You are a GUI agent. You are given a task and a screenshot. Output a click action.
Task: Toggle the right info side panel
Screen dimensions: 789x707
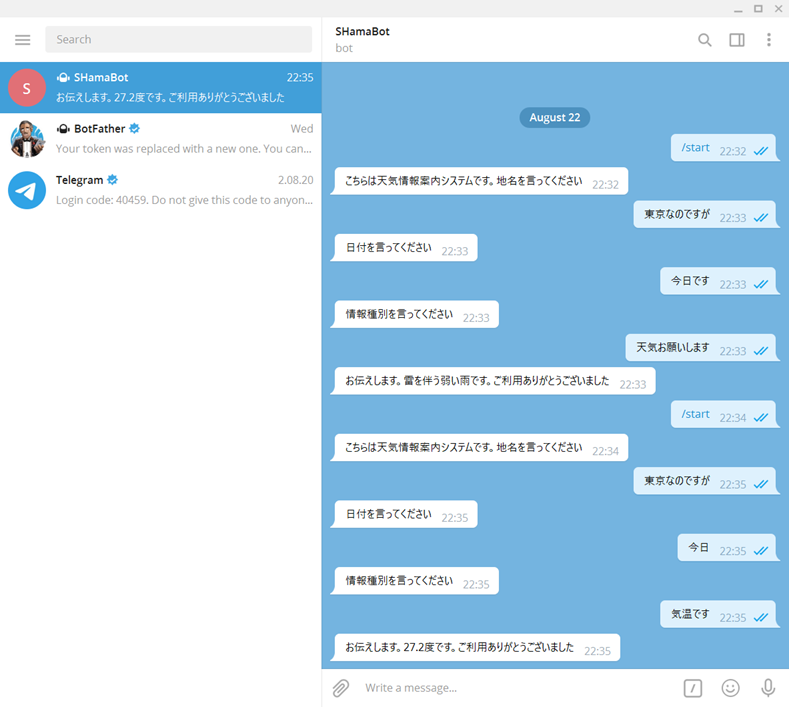pyautogui.click(x=737, y=40)
